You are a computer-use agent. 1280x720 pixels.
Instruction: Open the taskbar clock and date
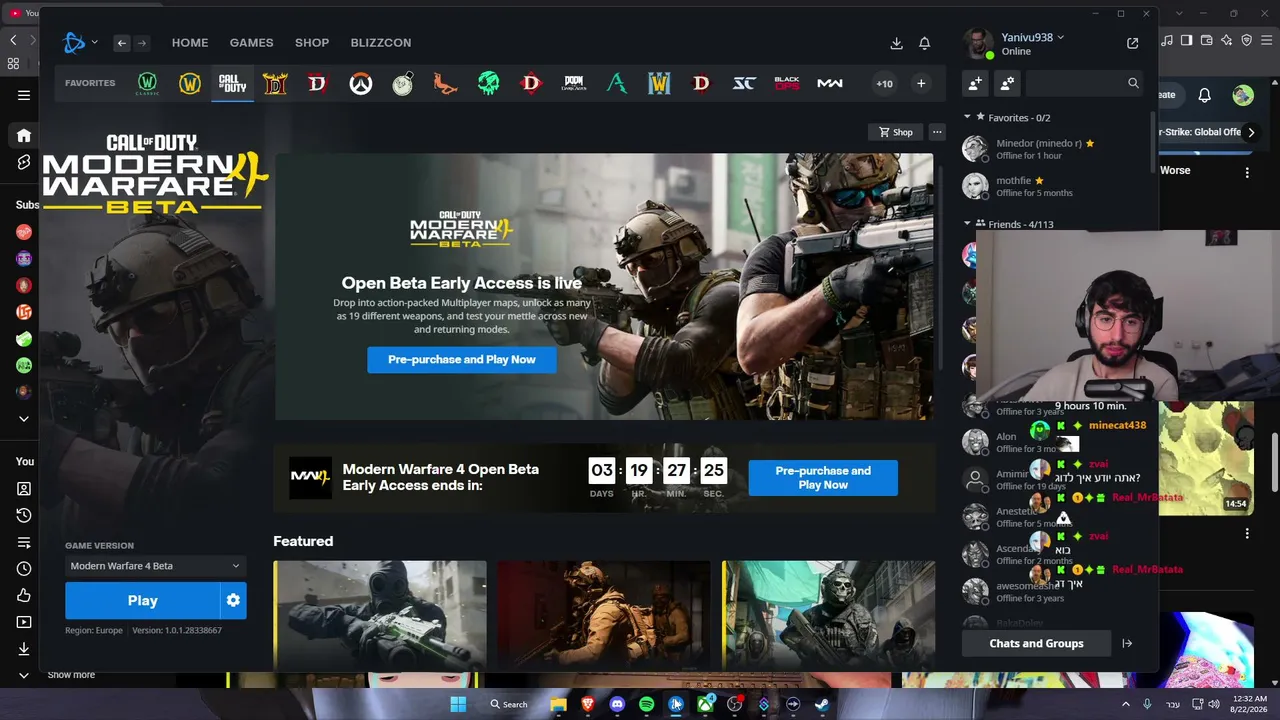(x=1247, y=704)
